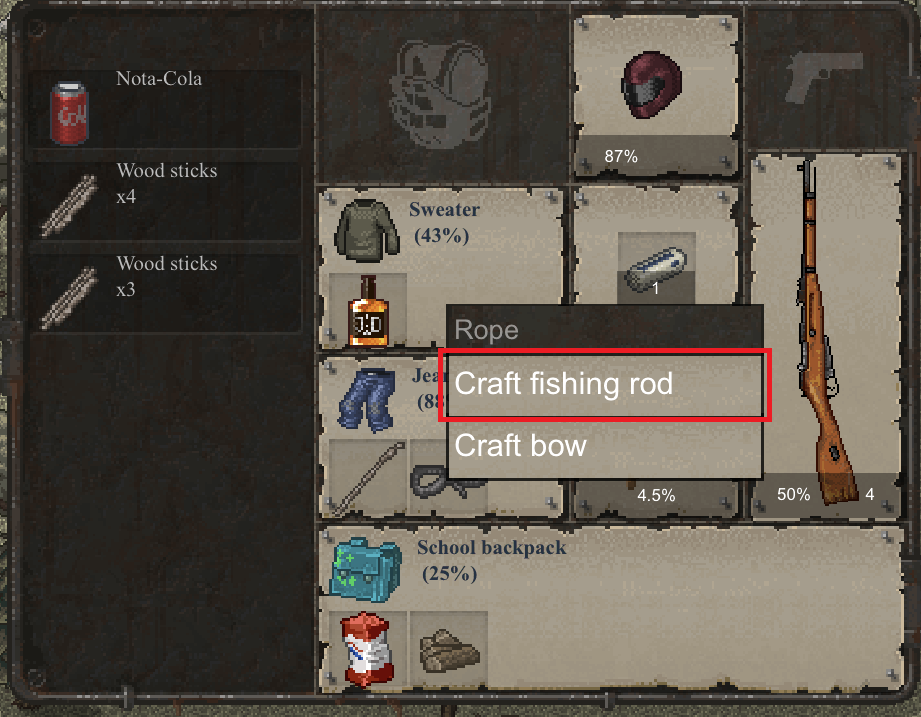Screen dimensions: 921x717
Task: Select the firewood logs in backpack
Action: 449,651
